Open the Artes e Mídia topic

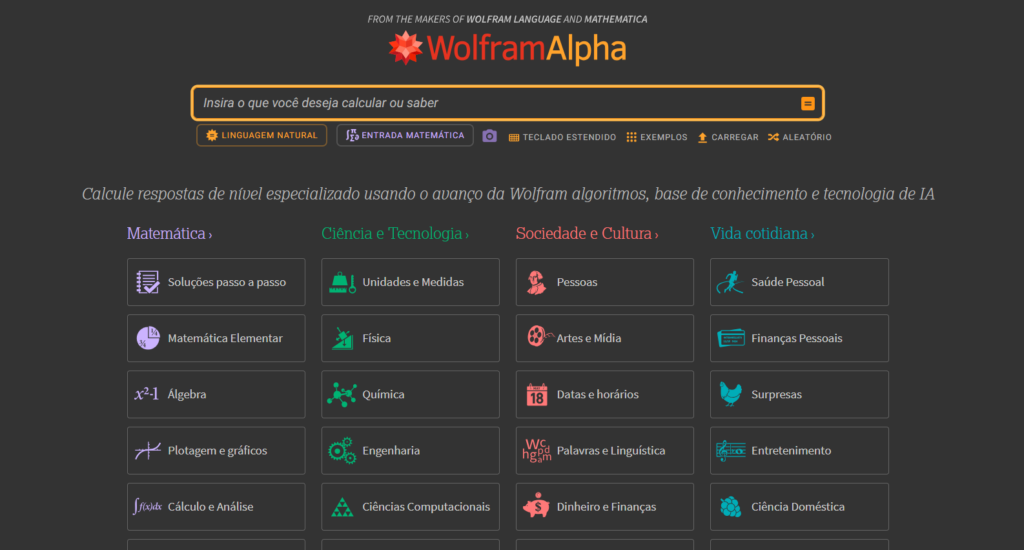[x=605, y=338]
